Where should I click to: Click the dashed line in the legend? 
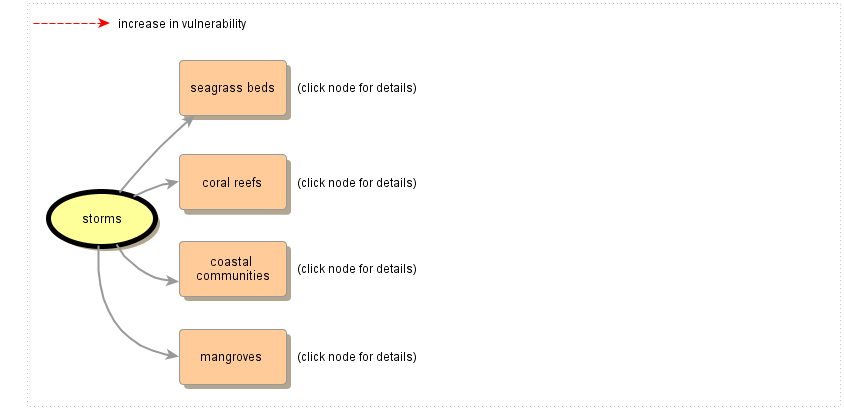point(65,24)
